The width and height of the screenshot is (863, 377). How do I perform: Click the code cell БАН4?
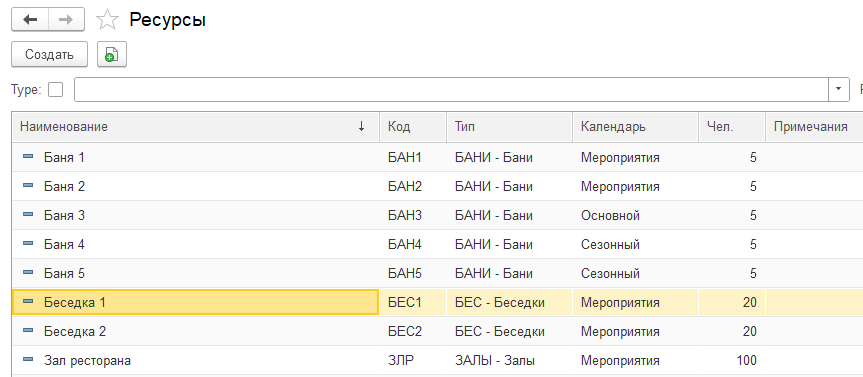click(405, 244)
